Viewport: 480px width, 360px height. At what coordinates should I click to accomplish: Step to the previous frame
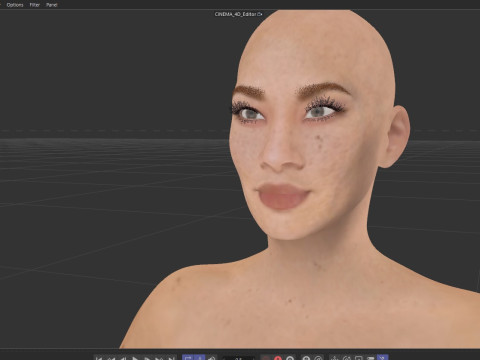(123, 358)
